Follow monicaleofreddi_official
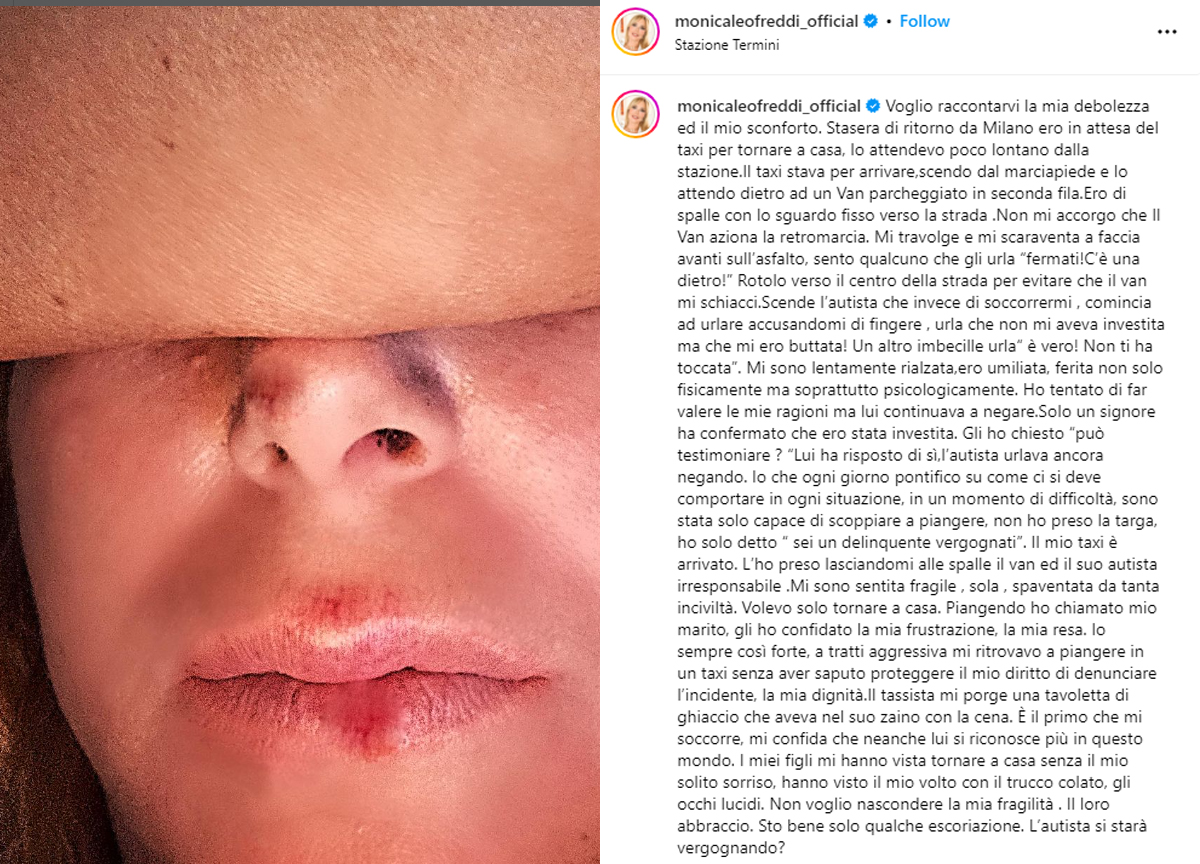The width and height of the screenshot is (1200, 864). tap(925, 21)
